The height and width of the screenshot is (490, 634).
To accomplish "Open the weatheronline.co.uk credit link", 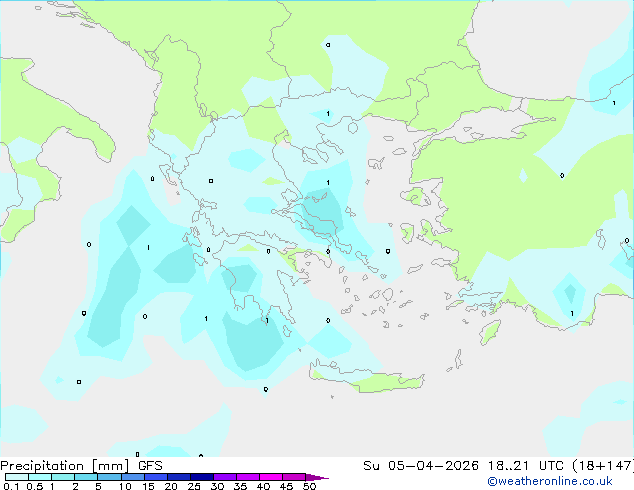I will coord(550,481).
